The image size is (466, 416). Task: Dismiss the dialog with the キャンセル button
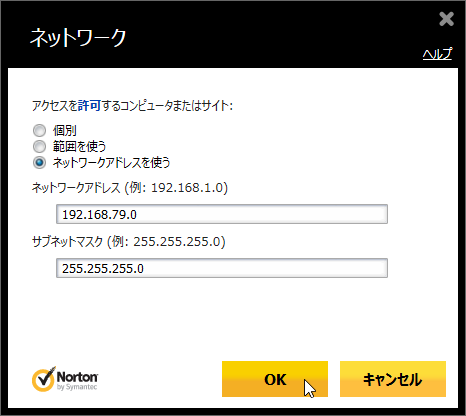[393, 379]
